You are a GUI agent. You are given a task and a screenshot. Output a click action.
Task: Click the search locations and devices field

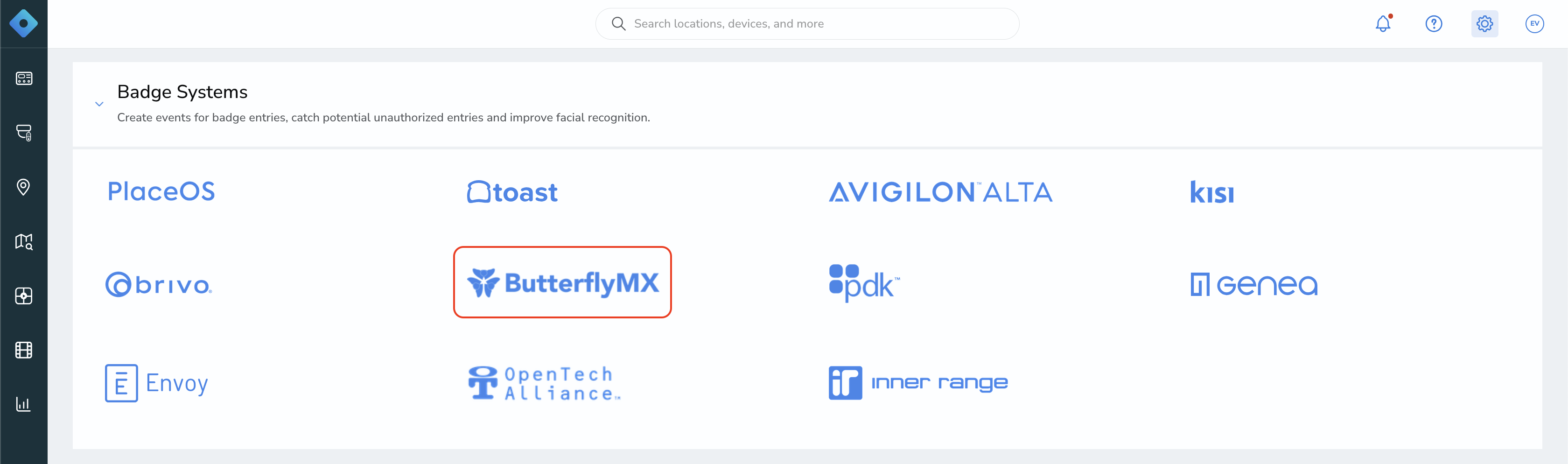click(x=807, y=24)
